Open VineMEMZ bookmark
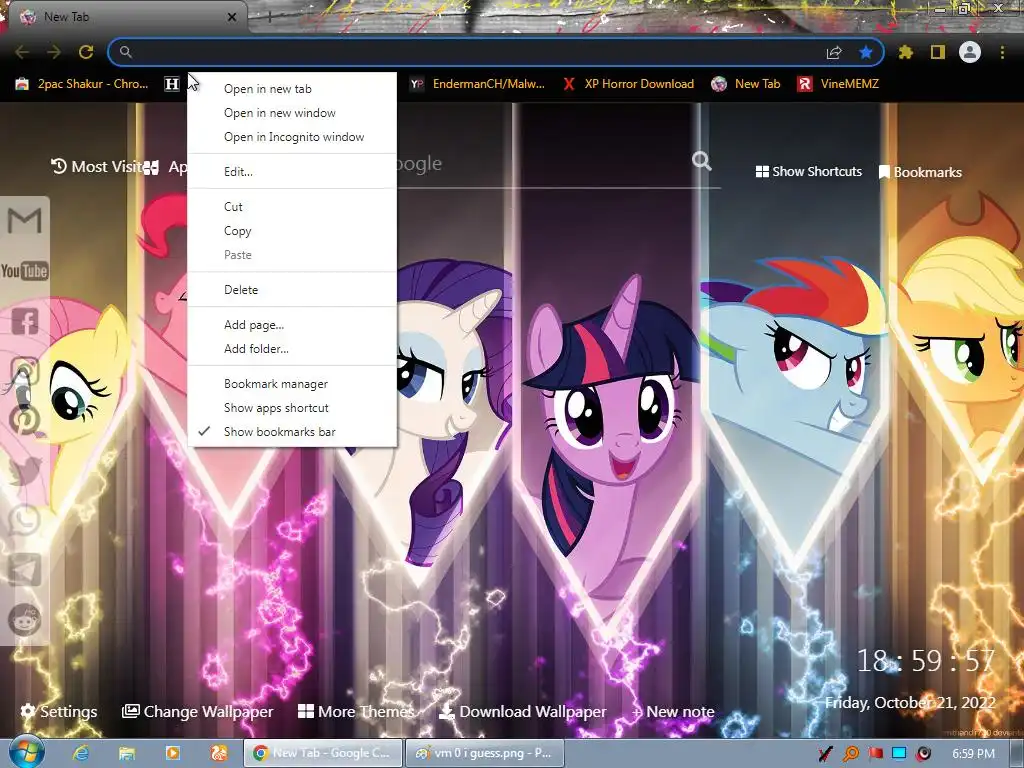Image resolution: width=1024 pixels, height=768 pixels. pos(839,84)
